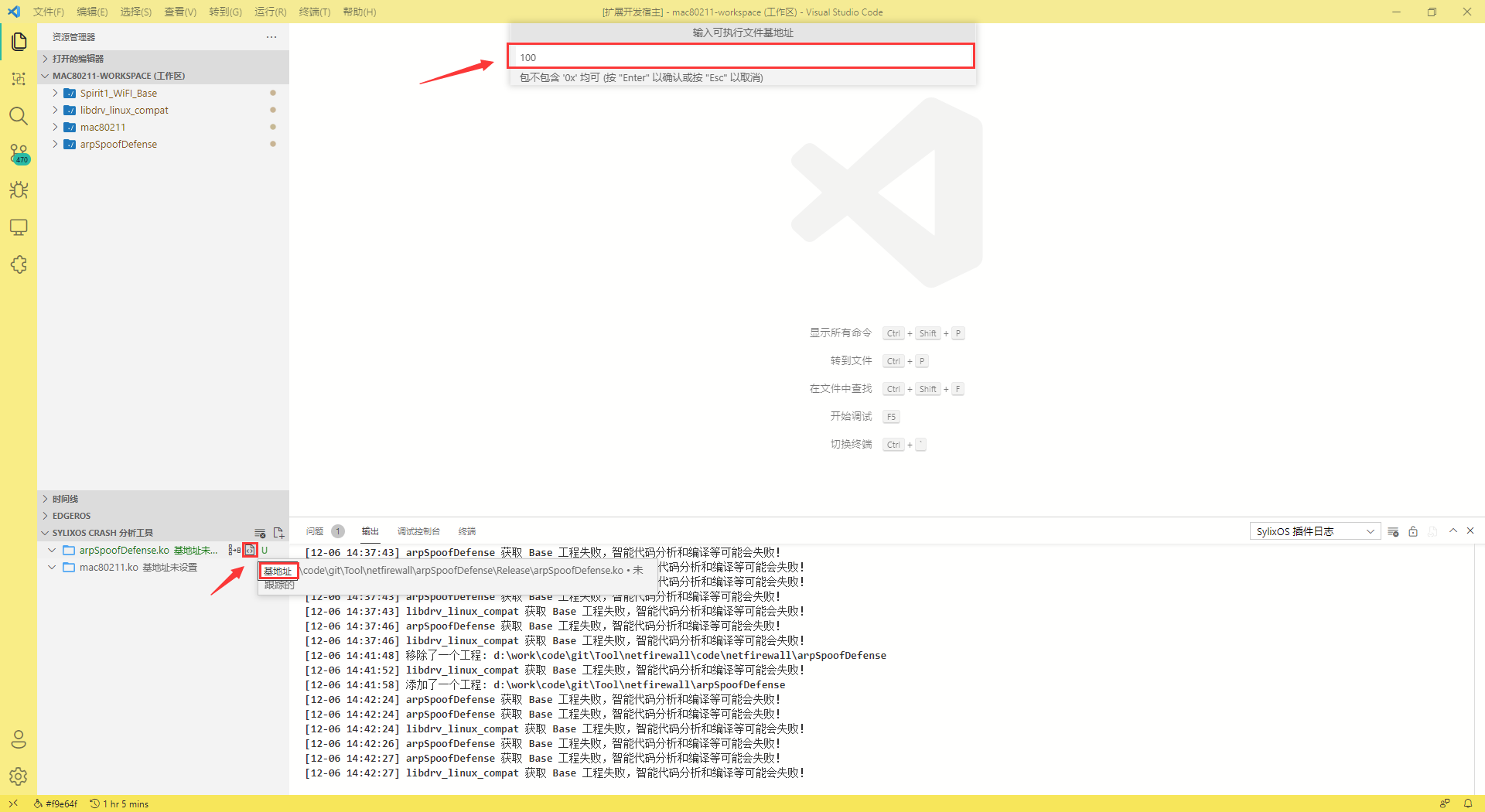Click VS Code logo in title bar
This screenshot has height=812, width=1485.
pos(14,12)
